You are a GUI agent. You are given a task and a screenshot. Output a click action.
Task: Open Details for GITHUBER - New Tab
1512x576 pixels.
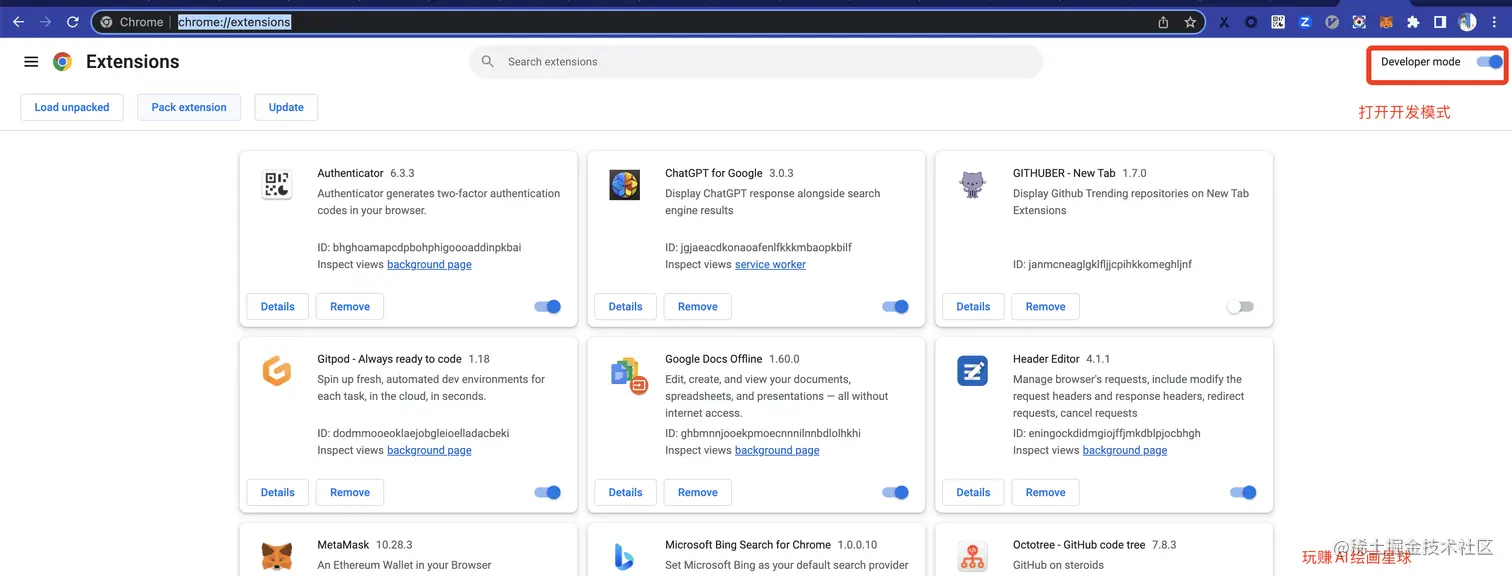click(x=973, y=307)
